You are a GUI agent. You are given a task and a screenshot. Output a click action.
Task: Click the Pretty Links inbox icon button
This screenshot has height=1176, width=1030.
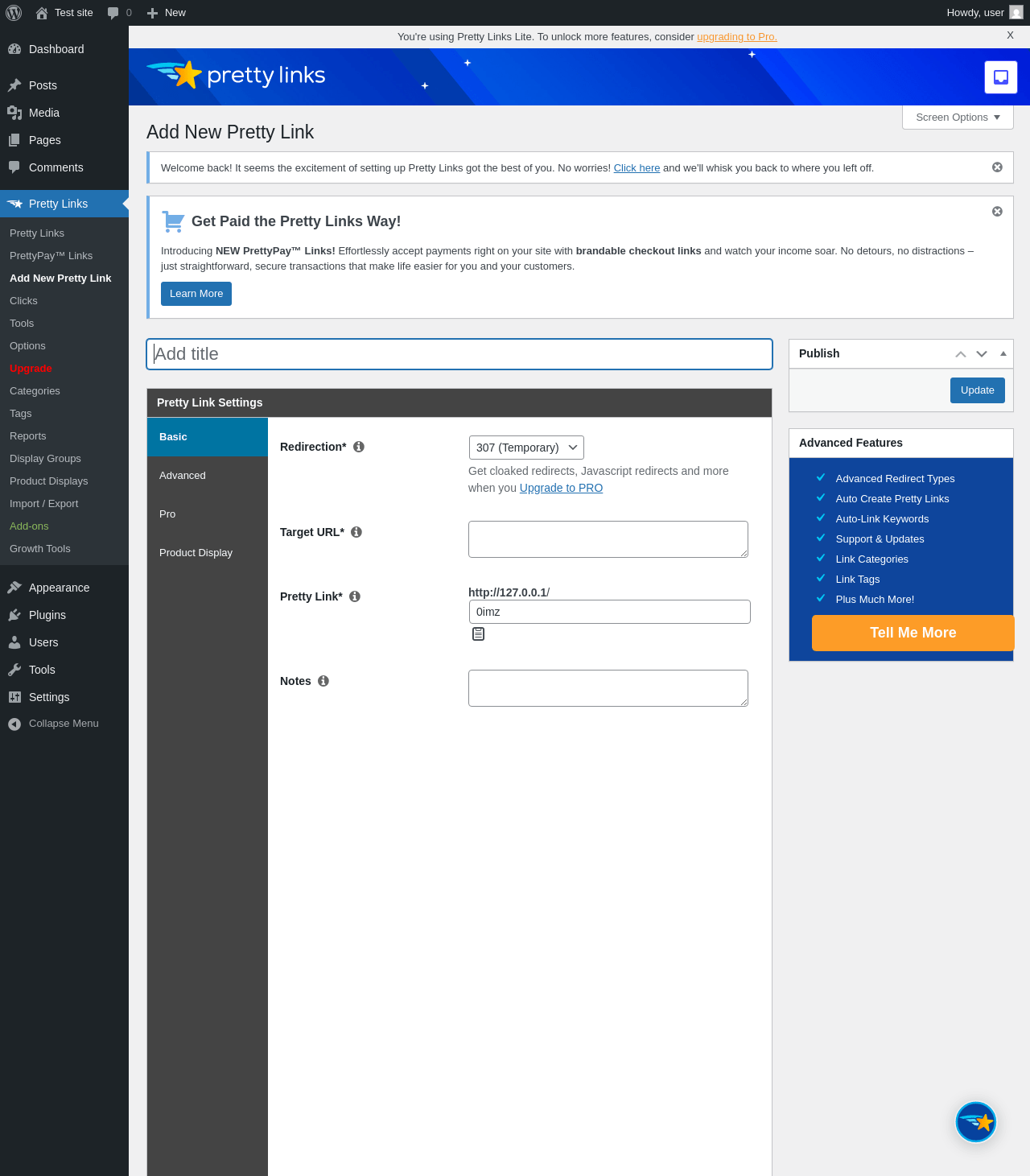1001,77
